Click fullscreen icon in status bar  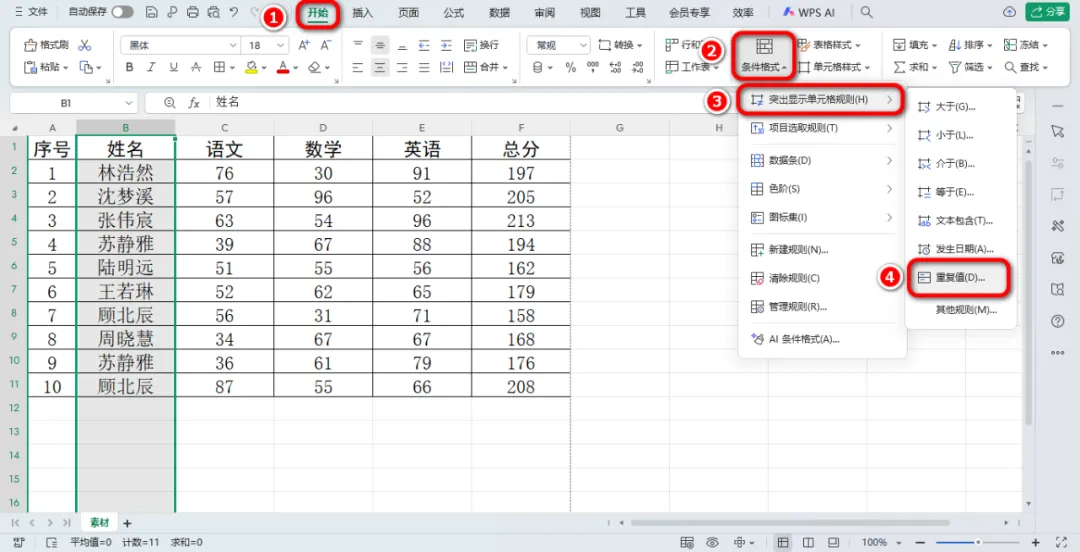[1061, 542]
